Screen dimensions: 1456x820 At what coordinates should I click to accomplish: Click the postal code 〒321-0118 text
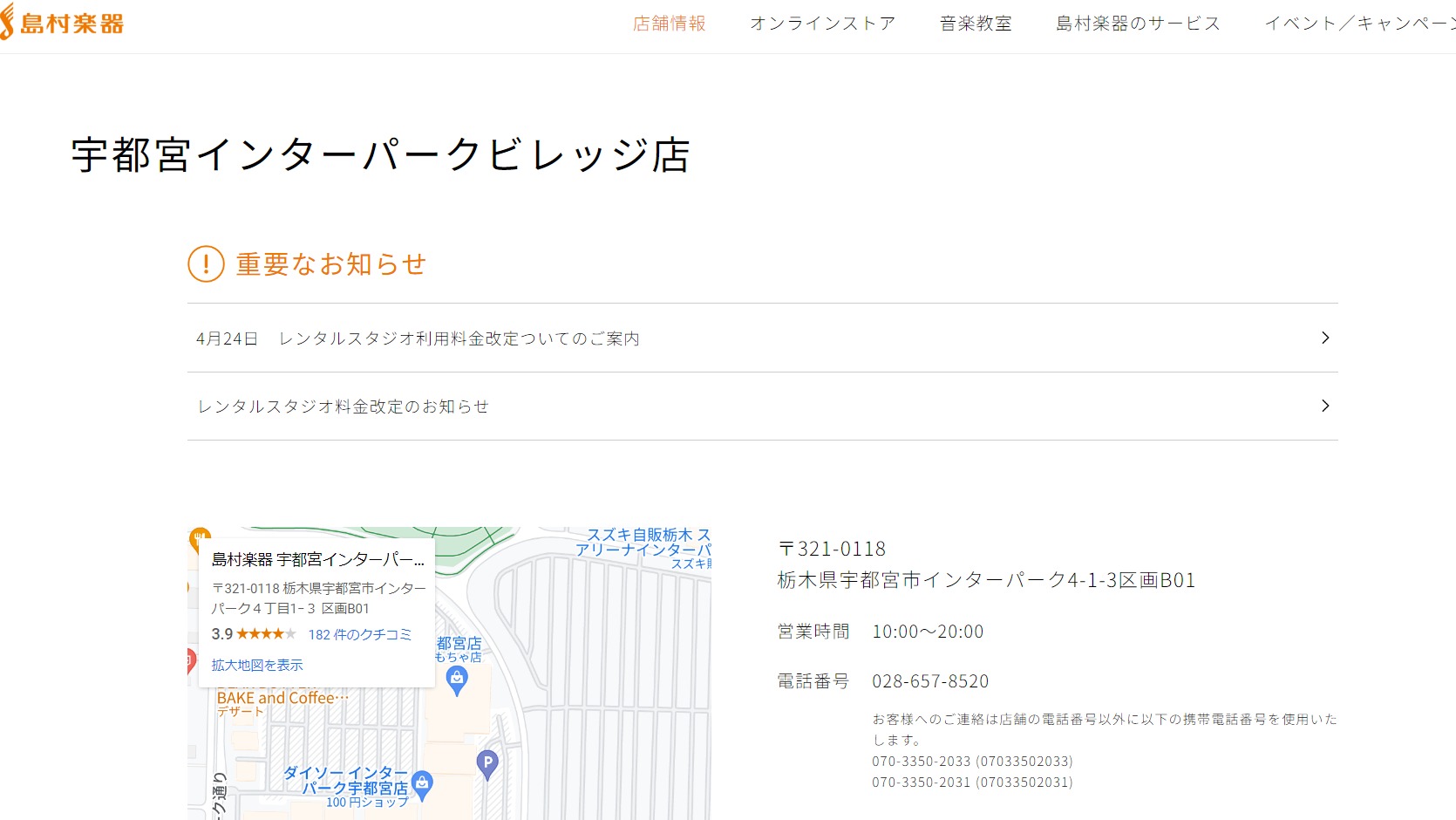click(832, 549)
